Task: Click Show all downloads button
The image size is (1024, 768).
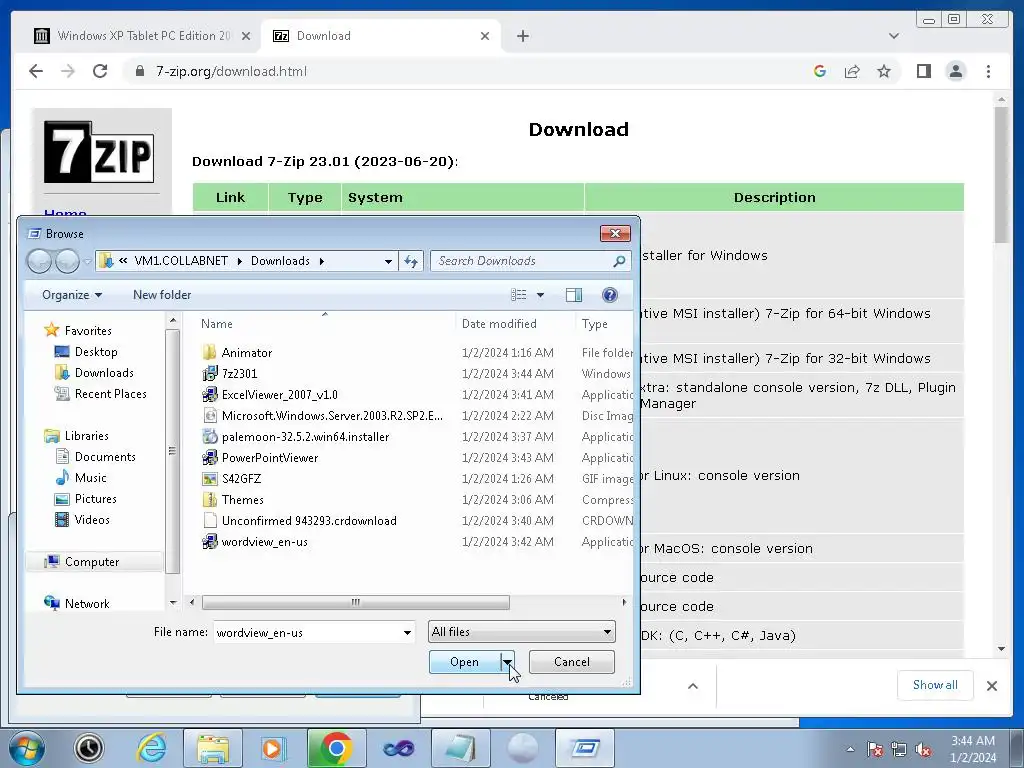Action: click(x=935, y=684)
